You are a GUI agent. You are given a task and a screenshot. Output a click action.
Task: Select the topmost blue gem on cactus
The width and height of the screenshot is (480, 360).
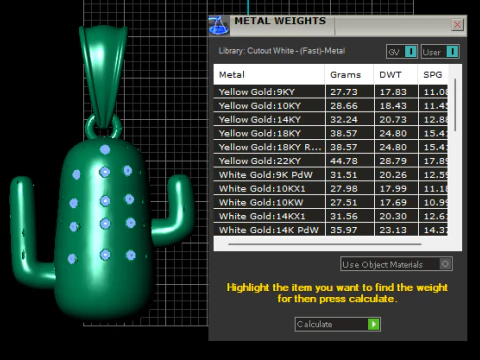[x=105, y=149]
